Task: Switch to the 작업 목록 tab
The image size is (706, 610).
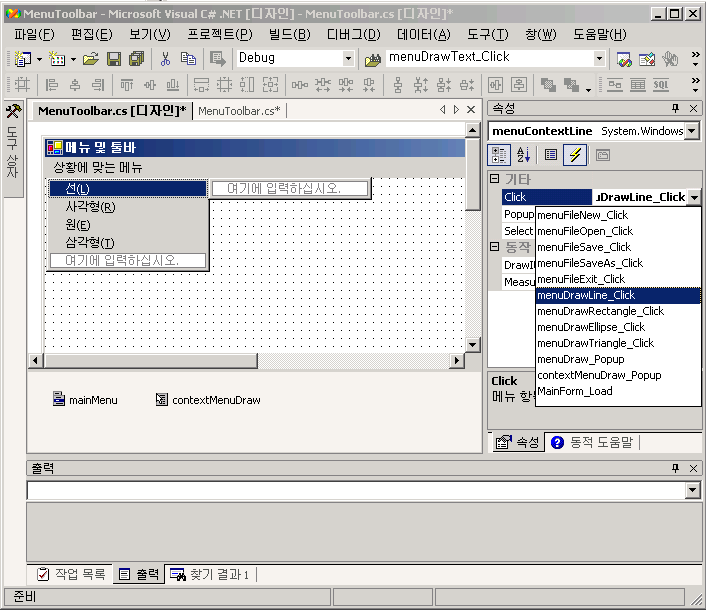Action: point(70,574)
